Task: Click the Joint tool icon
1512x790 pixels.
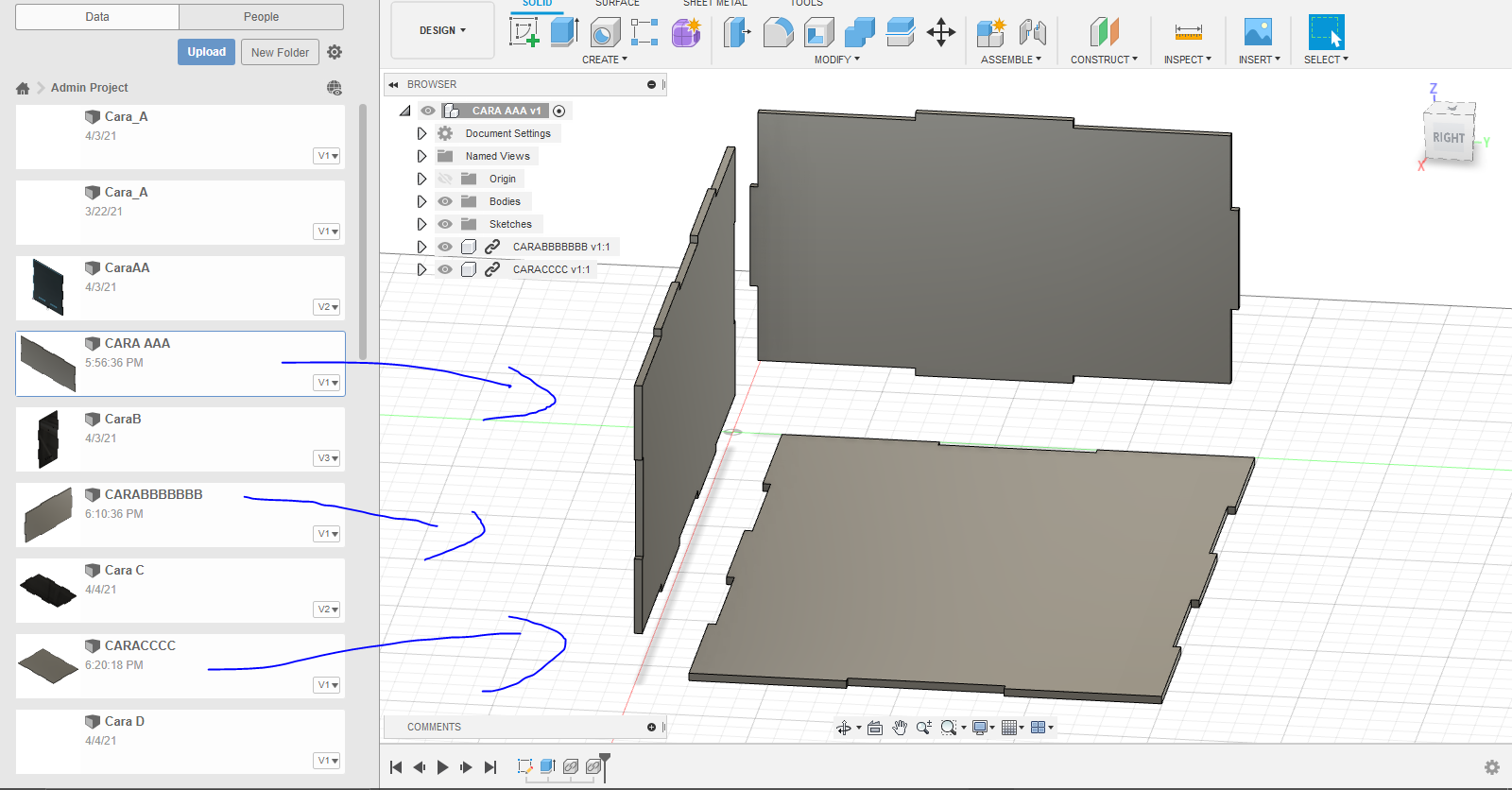Action: pos(1032,32)
